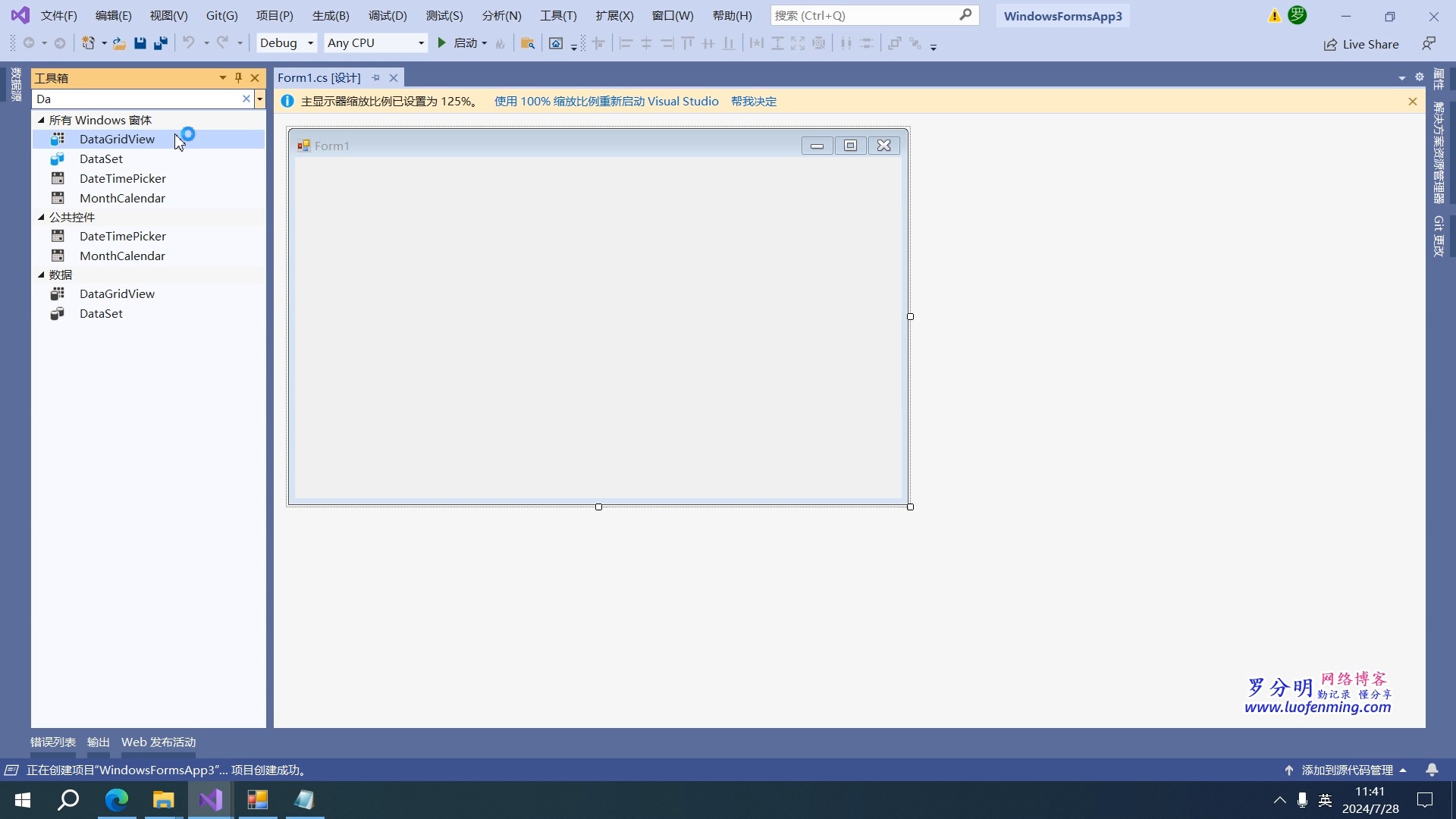Open the toolbox window position dropdown arrow
The height and width of the screenshot is (819, 1456).
222,77
